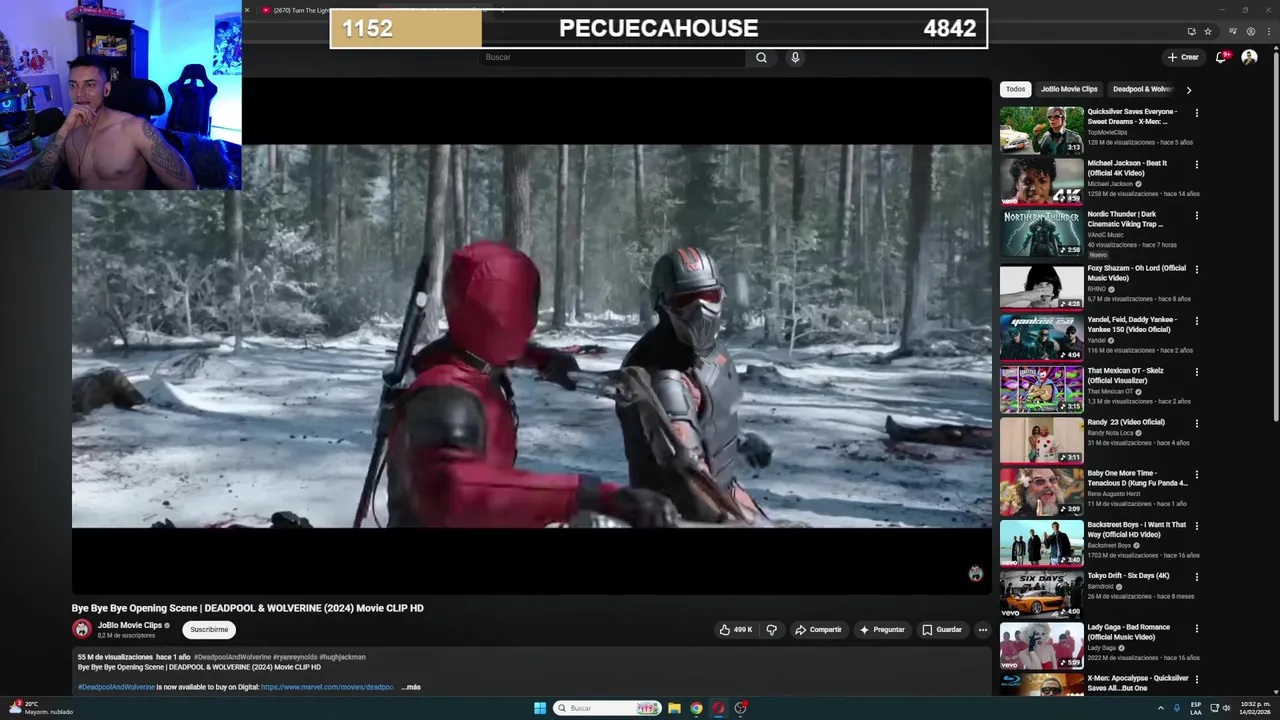Open YouTube notifications bell

click(x=1221, y=57)
